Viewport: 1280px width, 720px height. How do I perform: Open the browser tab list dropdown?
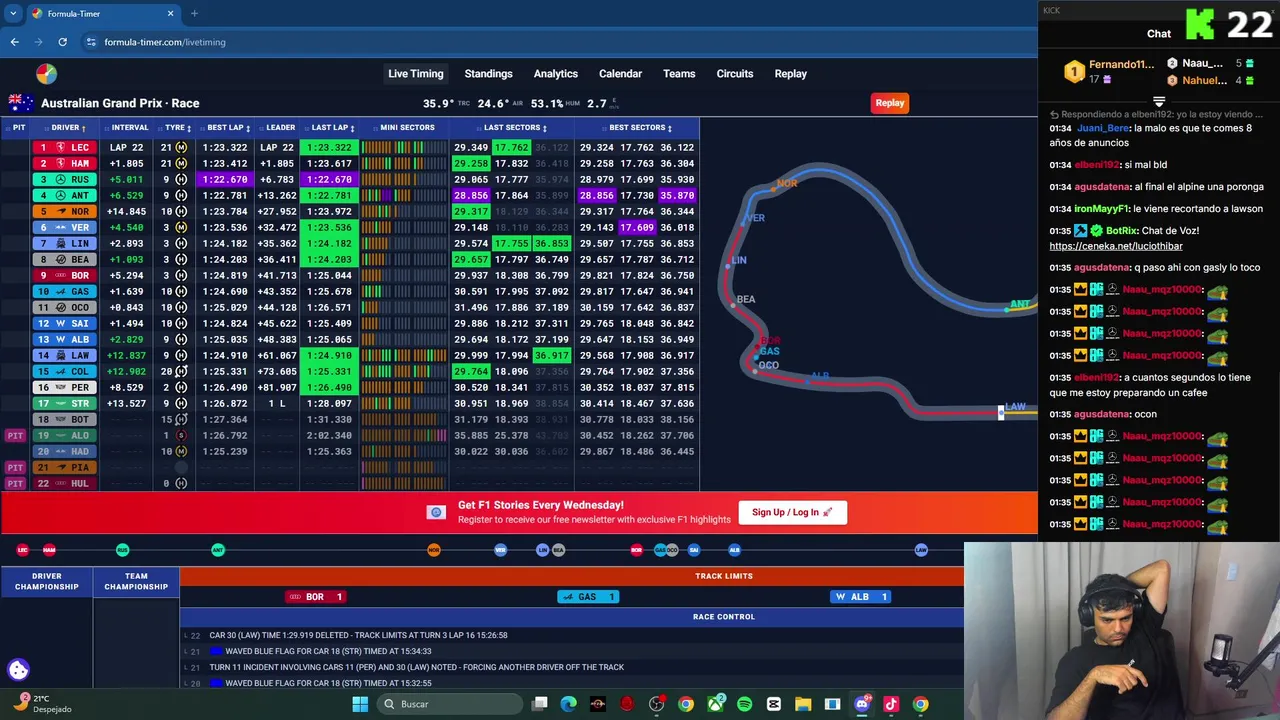tap(13, 13)
